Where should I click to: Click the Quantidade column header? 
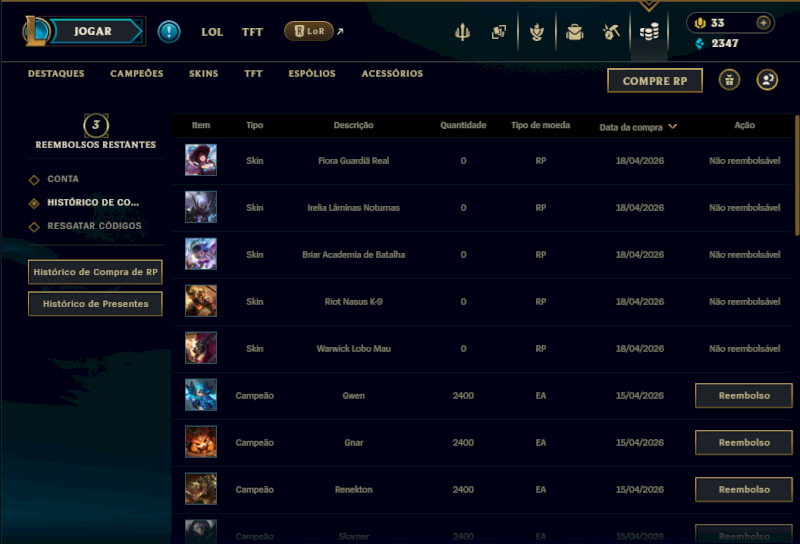(463, 125)
